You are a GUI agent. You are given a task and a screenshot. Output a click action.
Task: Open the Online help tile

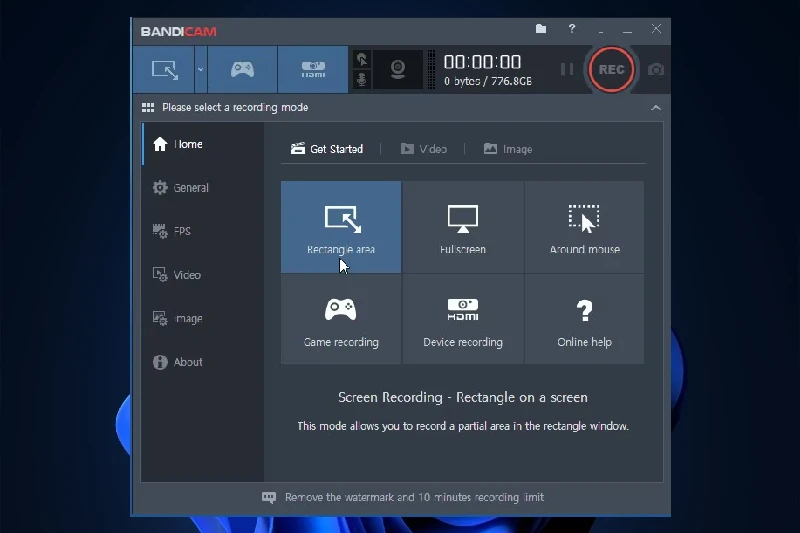point(584,319)
